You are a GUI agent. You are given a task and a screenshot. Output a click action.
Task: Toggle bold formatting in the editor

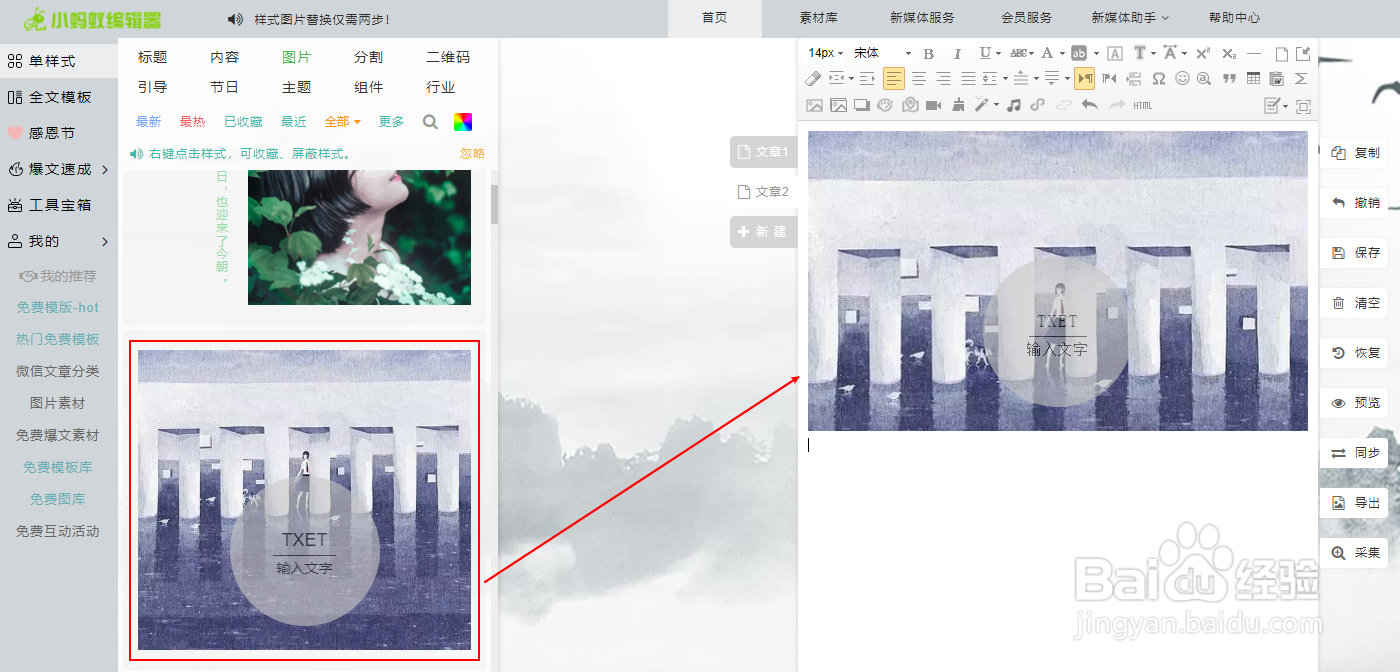pyautogui.click(x=928, y=54)
